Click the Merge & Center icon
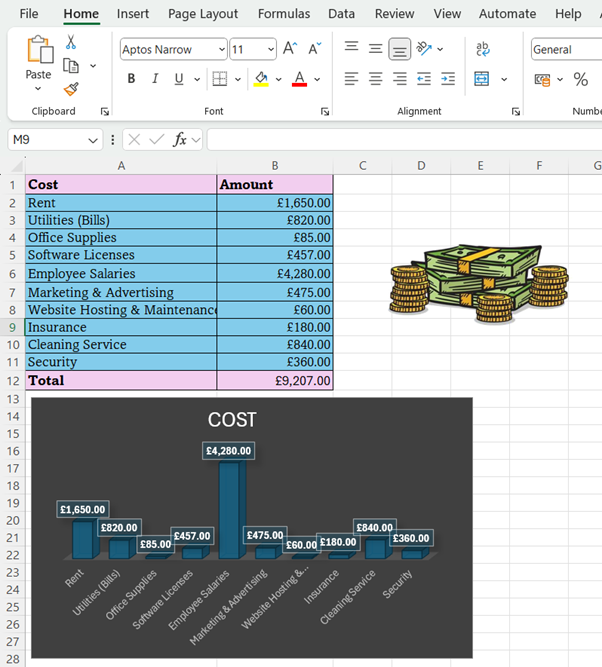 [x=482, y=79]
